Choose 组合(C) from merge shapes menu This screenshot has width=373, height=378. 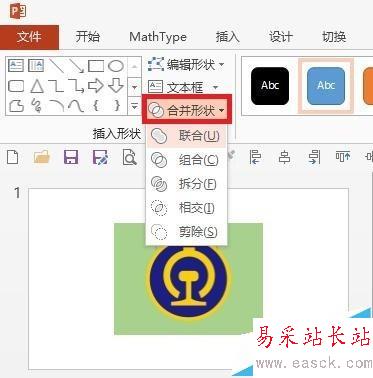coord(187,160)
